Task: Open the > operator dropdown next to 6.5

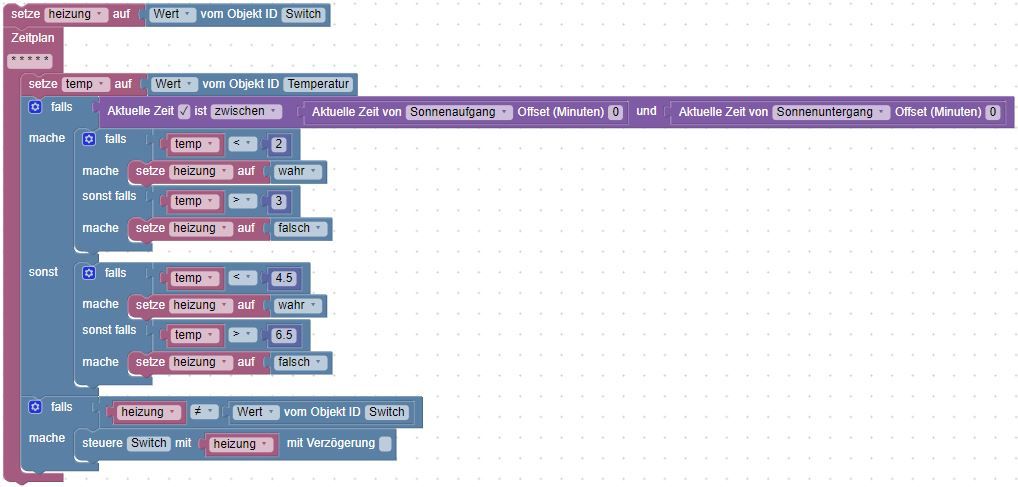Action: [242, 335]
